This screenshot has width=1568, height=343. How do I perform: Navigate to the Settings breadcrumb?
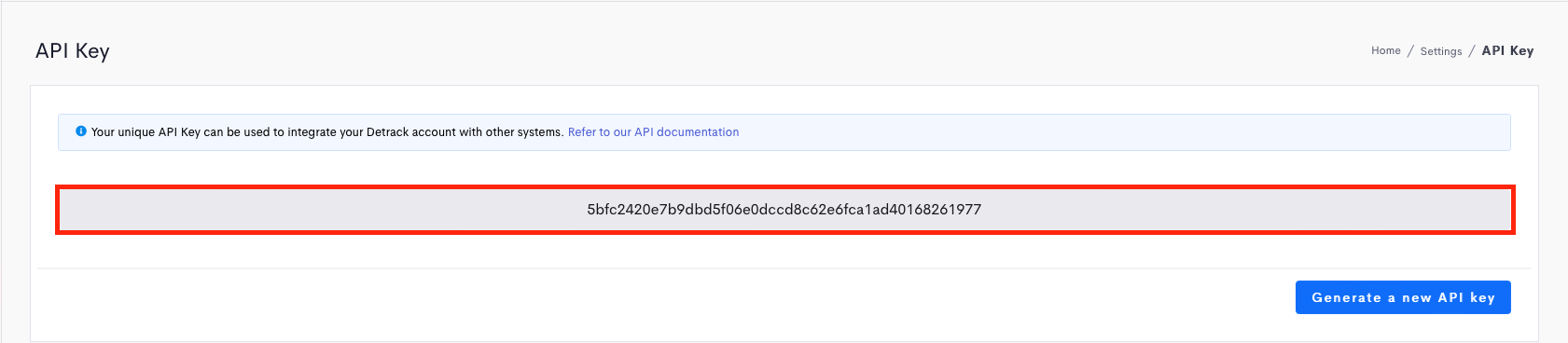click(x=1441, y=51)
